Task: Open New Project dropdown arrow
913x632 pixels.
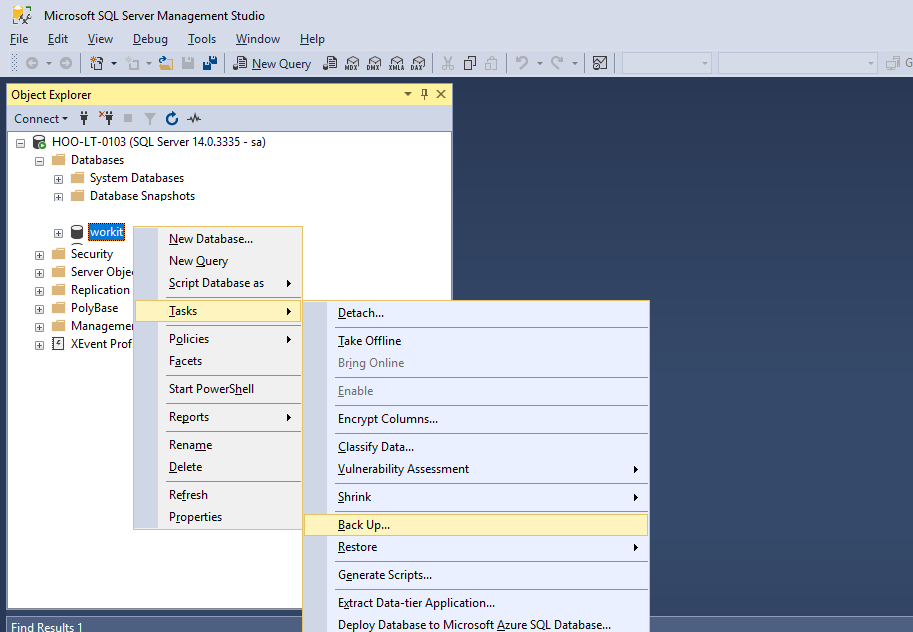Action: [114, 63]
